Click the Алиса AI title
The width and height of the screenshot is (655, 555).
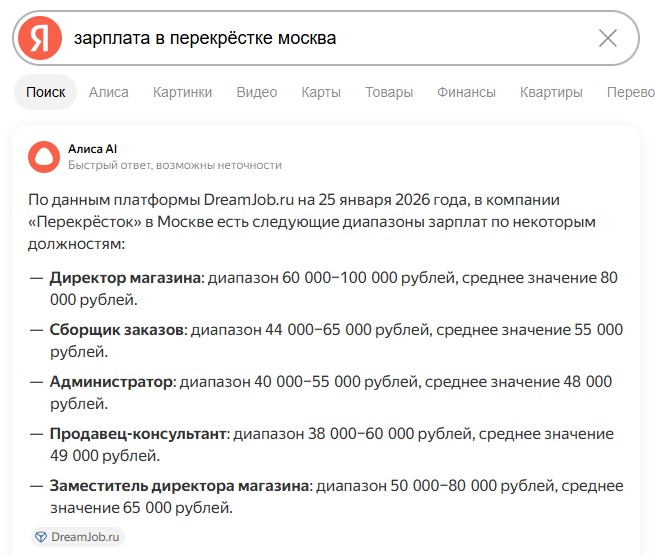[92, 149]
